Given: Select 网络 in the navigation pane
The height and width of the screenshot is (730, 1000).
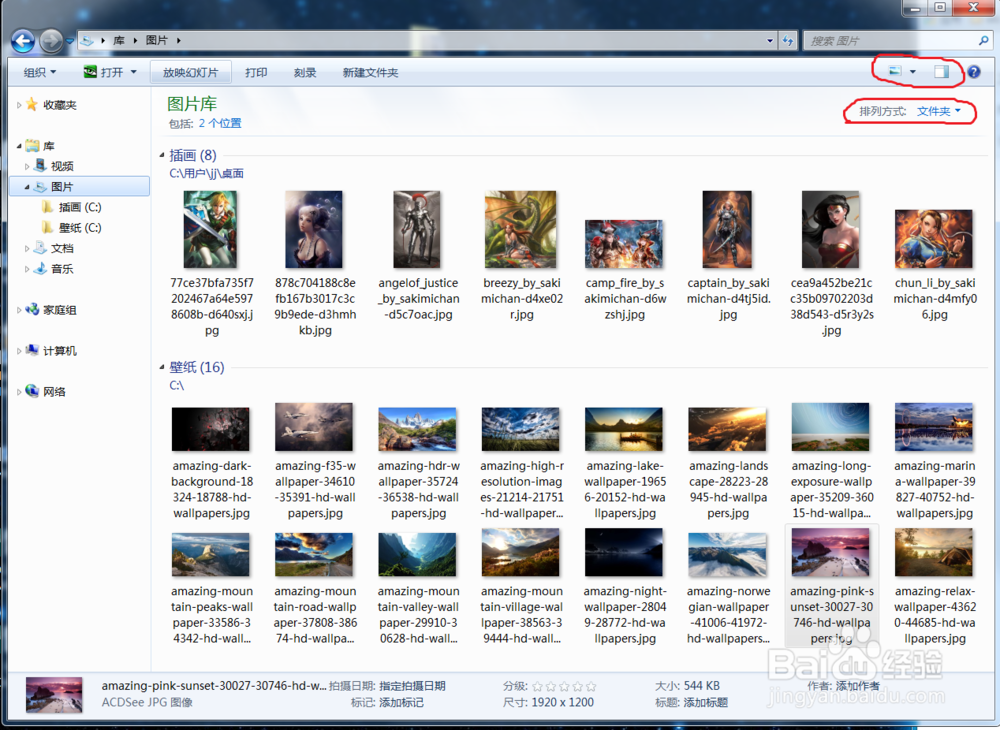Looking at the screenshot, I should coord(54,392).
